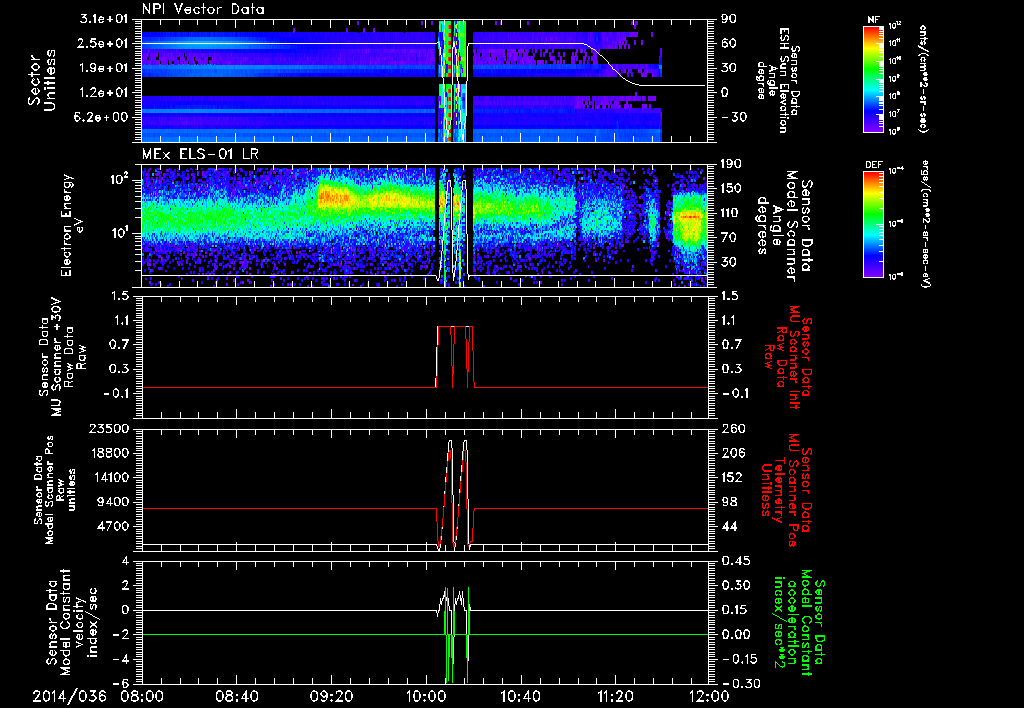This screenshot has height=708, width=1024.
Task: Click the "0.00" acceleration tick value
Action: [736, 634]
